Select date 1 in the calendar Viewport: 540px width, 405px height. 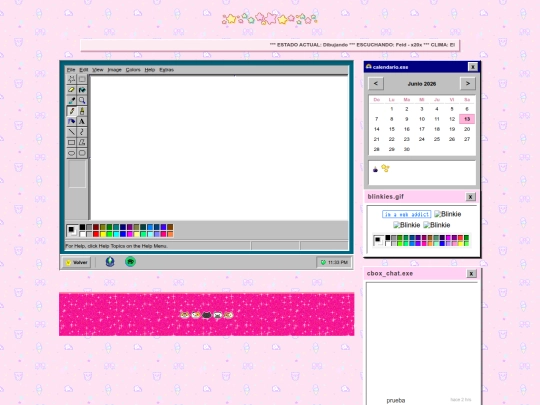pos(392,109)
